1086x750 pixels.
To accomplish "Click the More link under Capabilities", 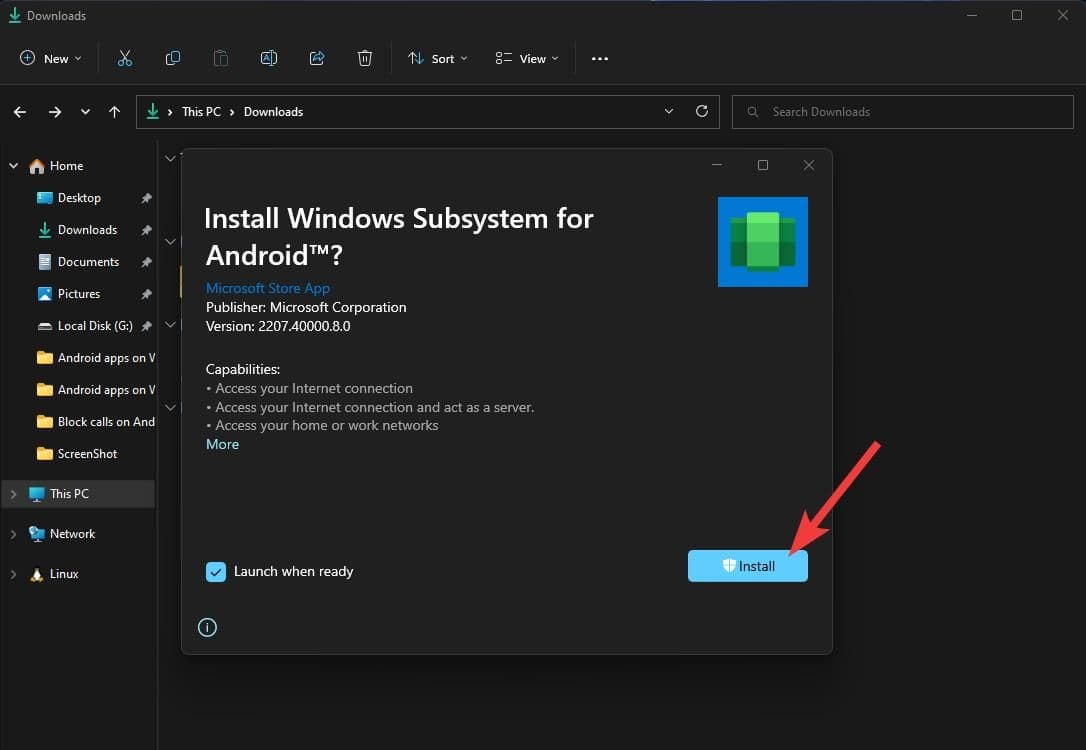I will (222, 443).
